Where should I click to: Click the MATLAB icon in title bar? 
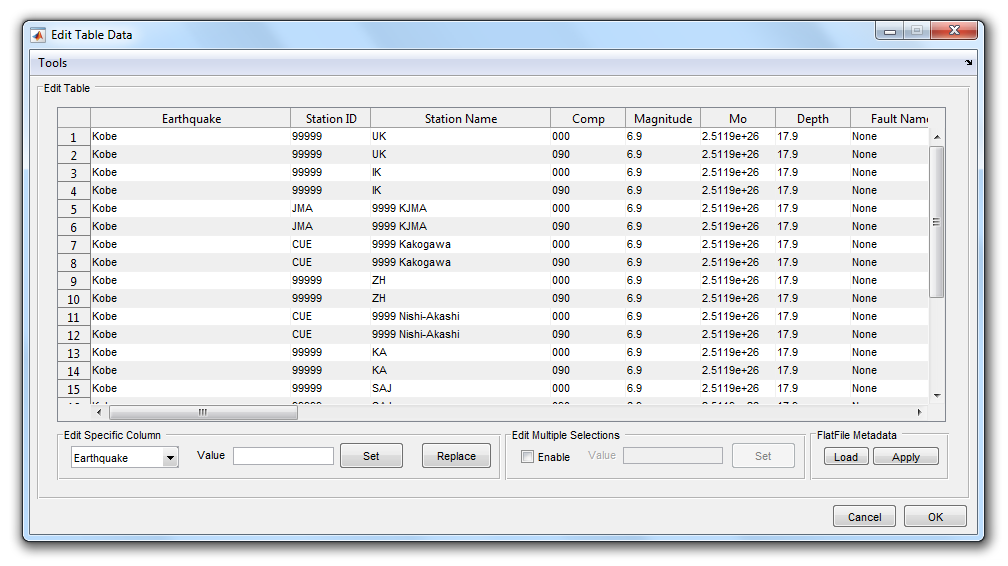coord(39,35)
